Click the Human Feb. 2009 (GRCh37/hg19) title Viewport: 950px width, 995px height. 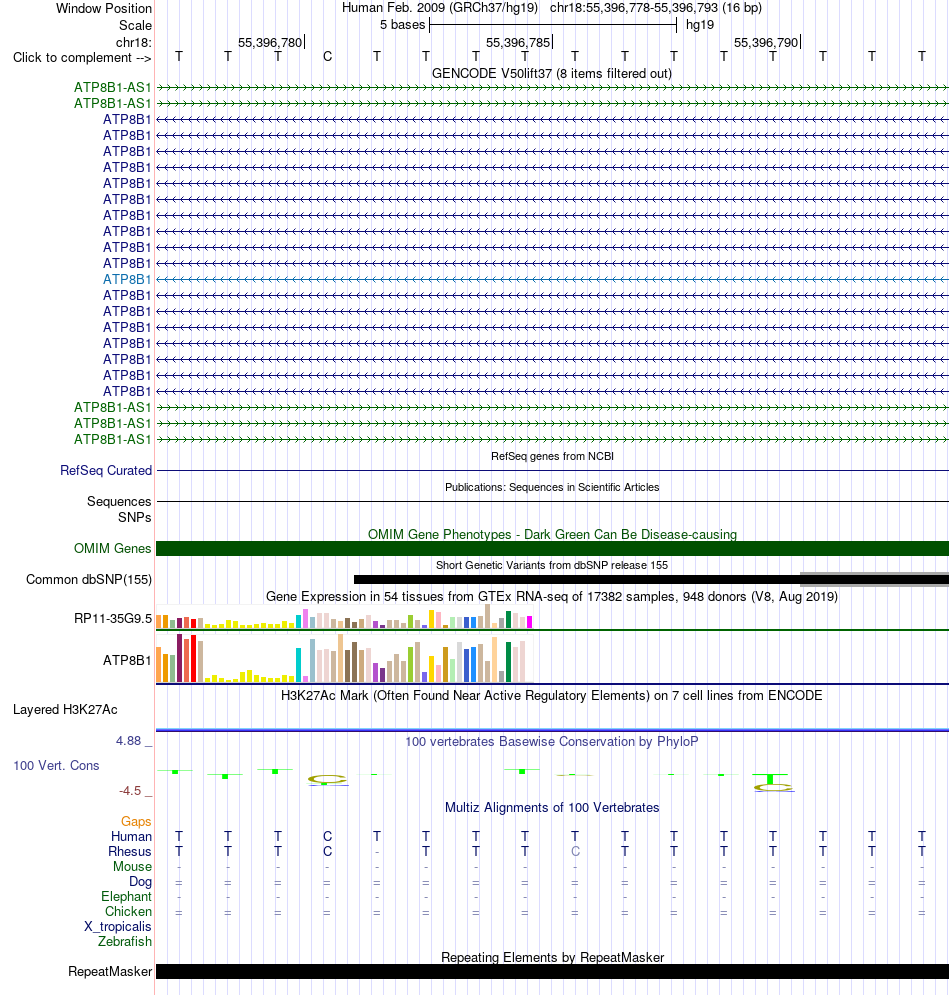click(440, 8)
